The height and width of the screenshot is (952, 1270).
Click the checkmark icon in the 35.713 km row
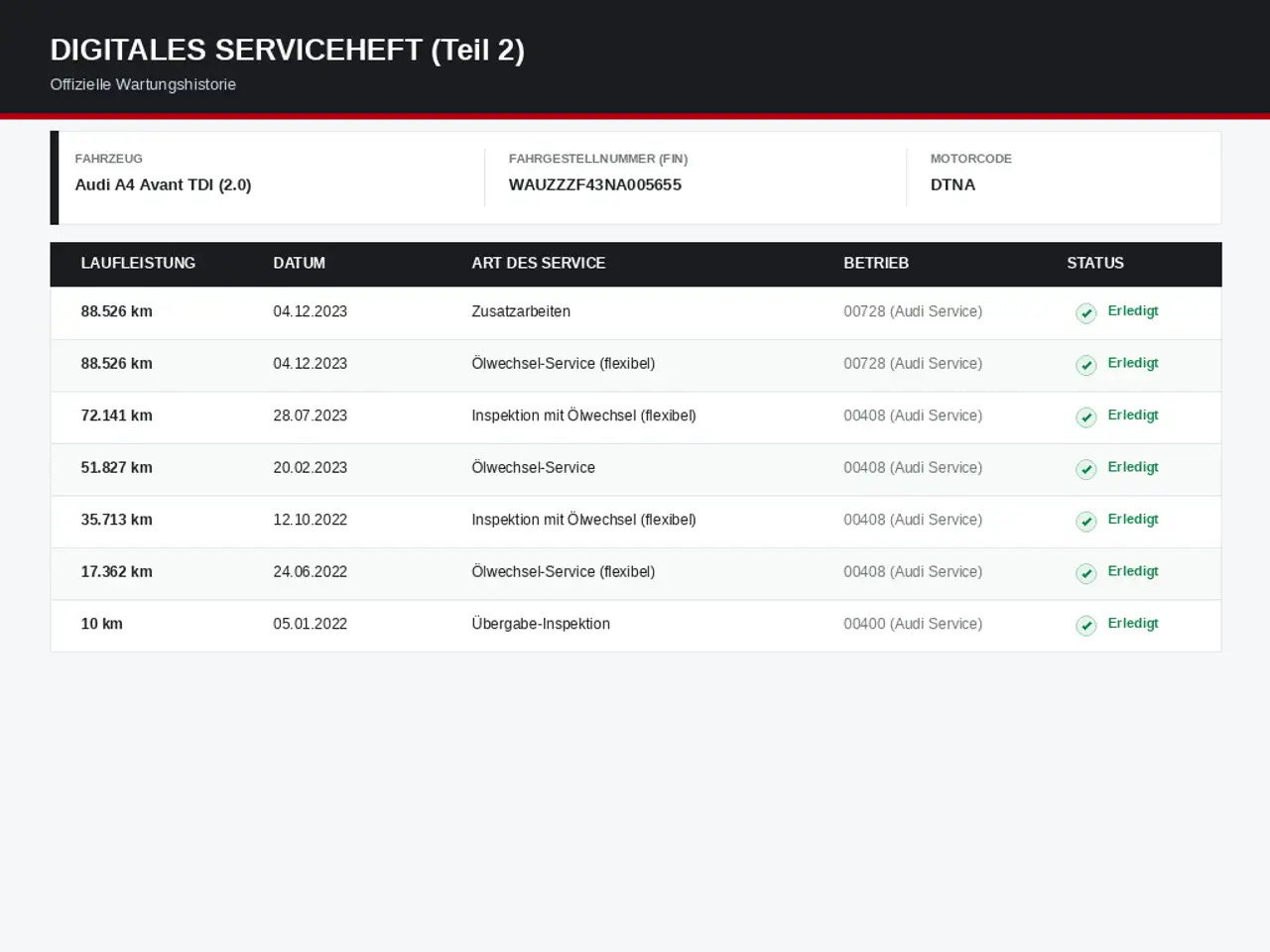click(1086, 522)
